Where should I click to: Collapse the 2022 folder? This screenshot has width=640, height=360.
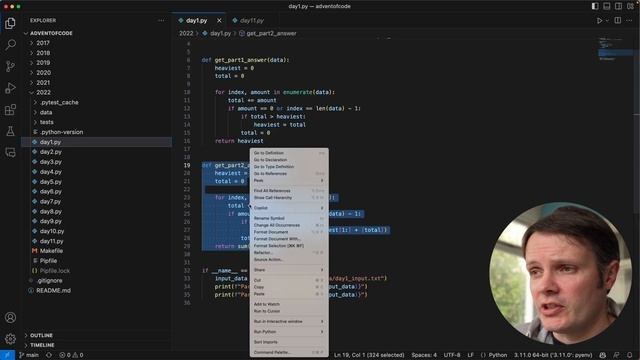(96, 92)
